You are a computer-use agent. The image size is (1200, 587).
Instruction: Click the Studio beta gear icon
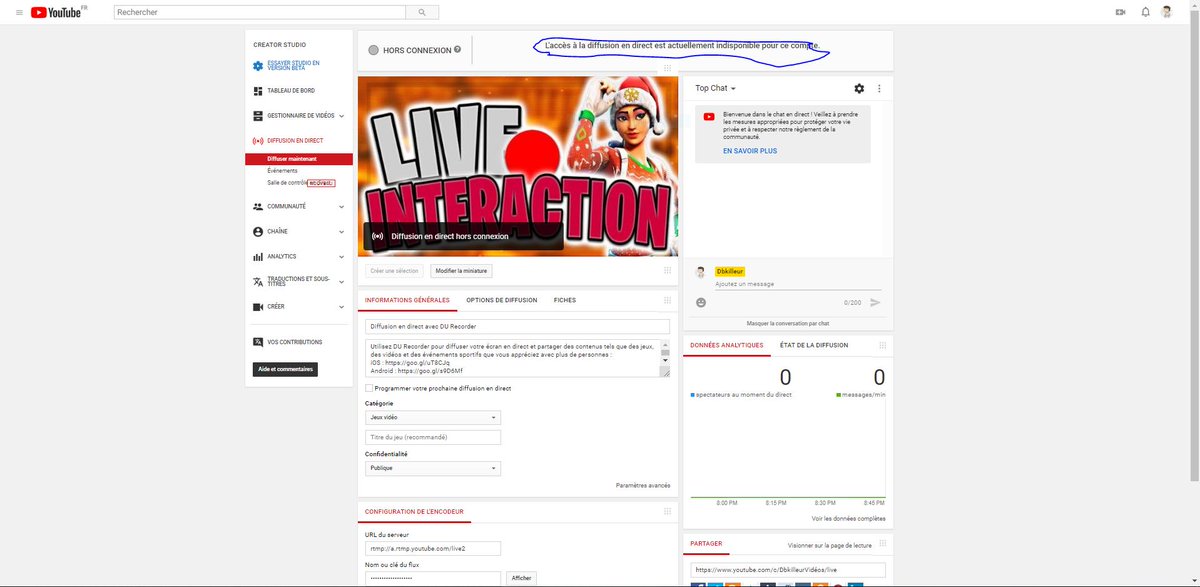[258, 66]
